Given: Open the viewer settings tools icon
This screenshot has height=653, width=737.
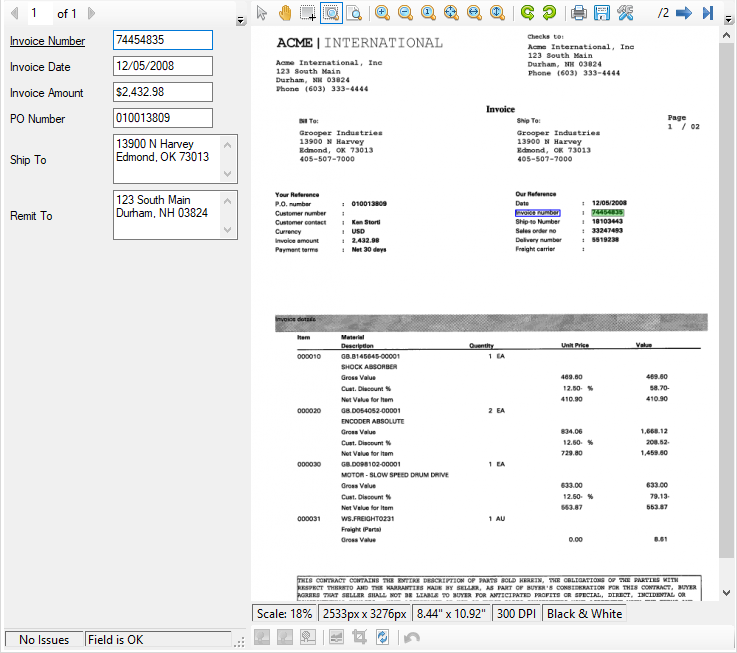Looking at the screenshot, I should (x=626, y=13).
